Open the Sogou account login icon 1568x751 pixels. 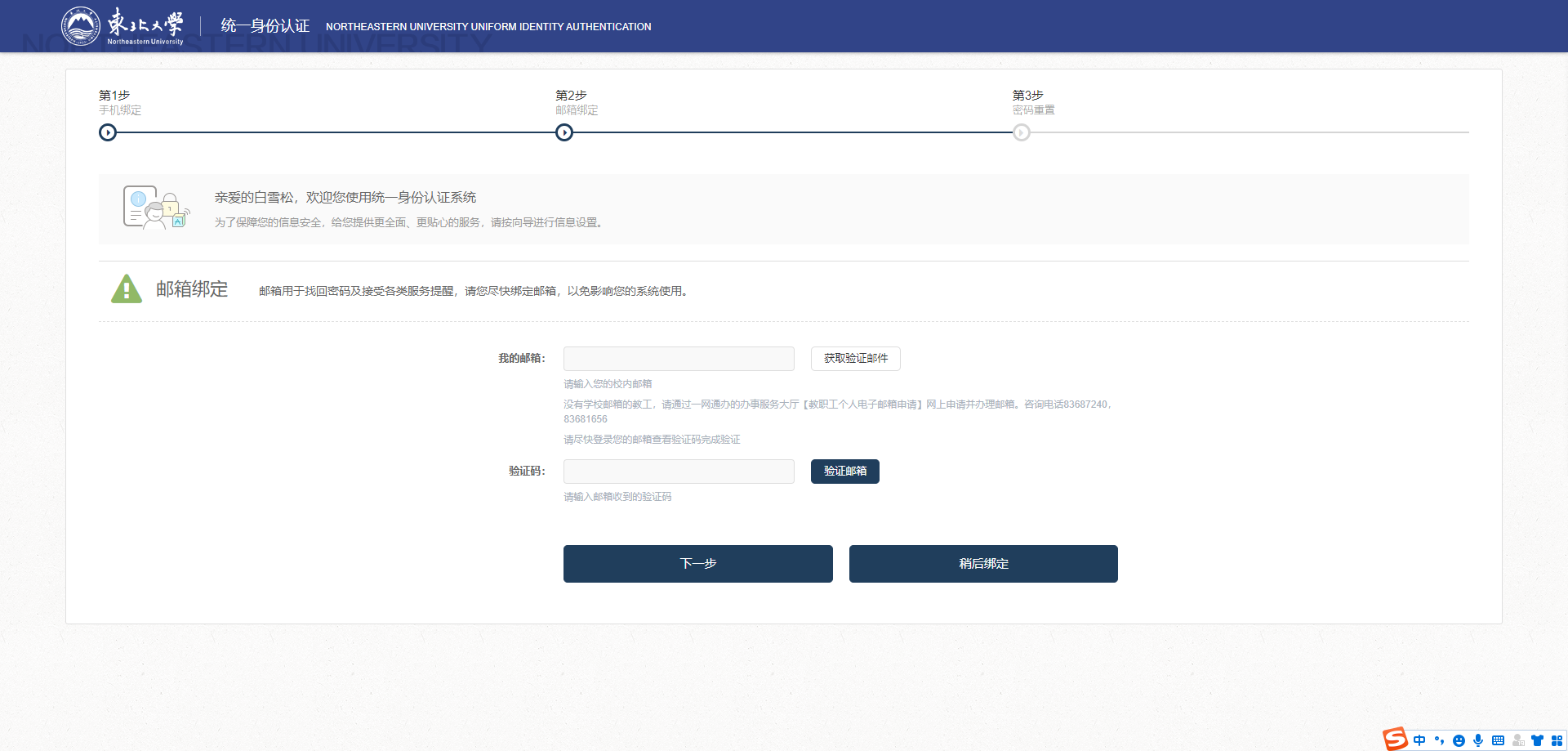(1520, 740)
